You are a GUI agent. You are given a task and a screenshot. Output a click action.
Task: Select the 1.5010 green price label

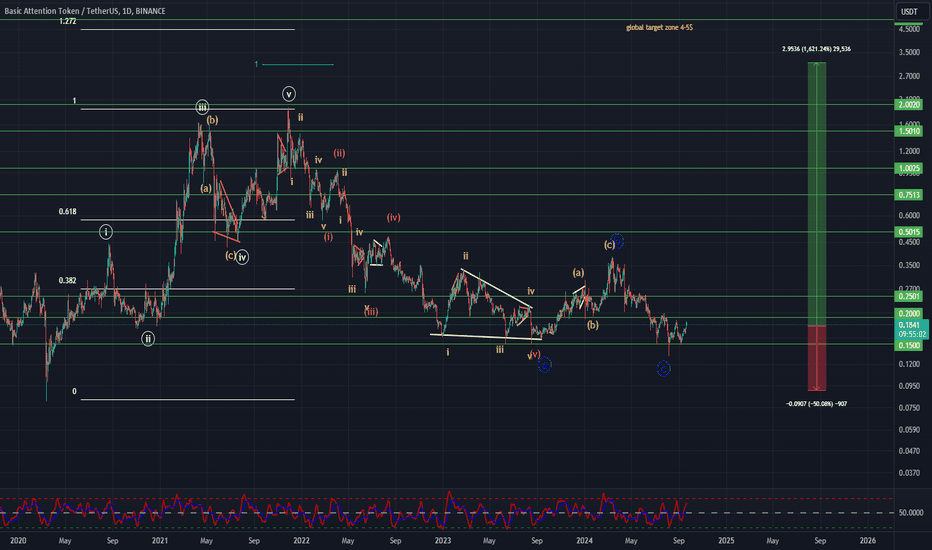[909, 131]
